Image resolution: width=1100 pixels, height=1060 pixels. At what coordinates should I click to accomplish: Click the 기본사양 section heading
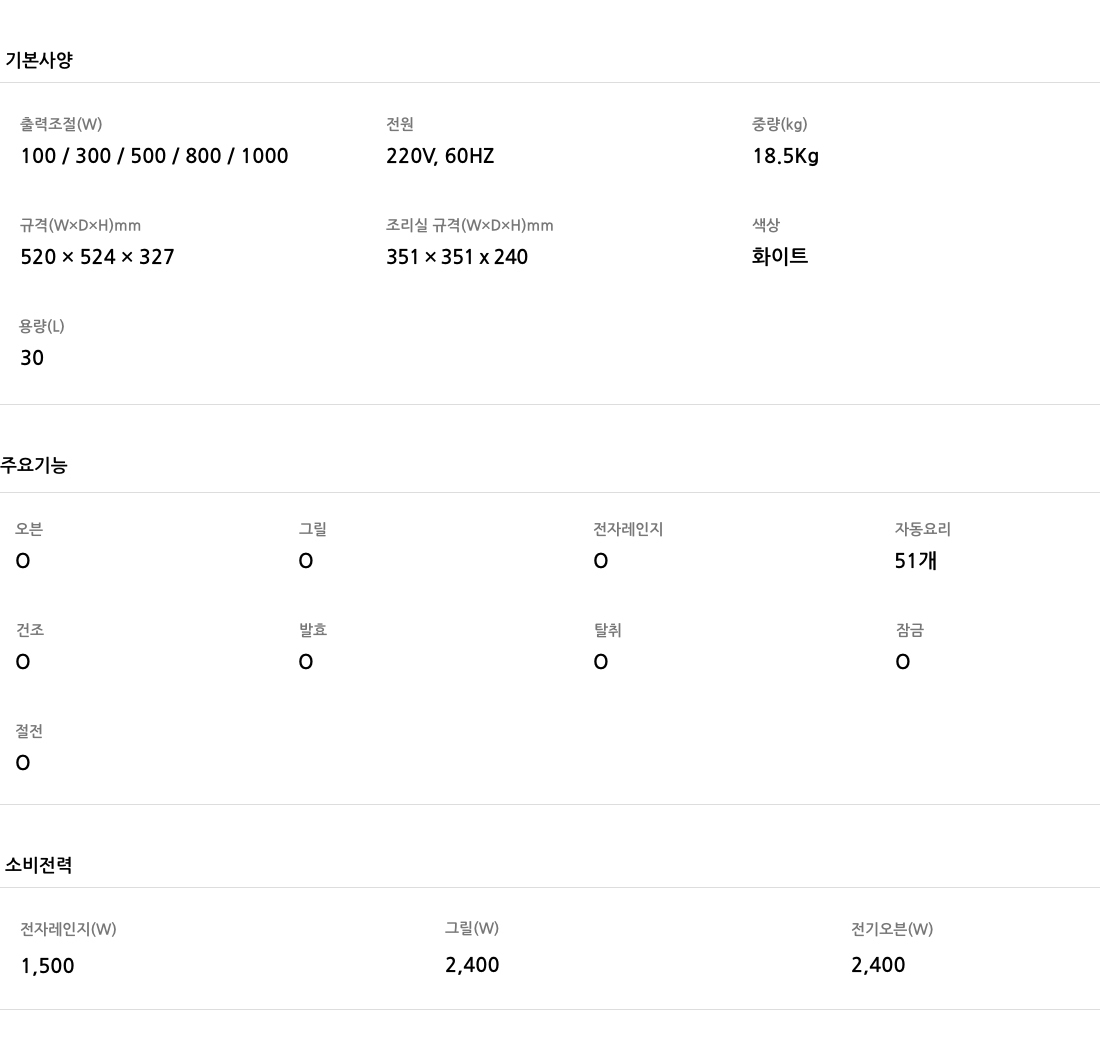39,60
